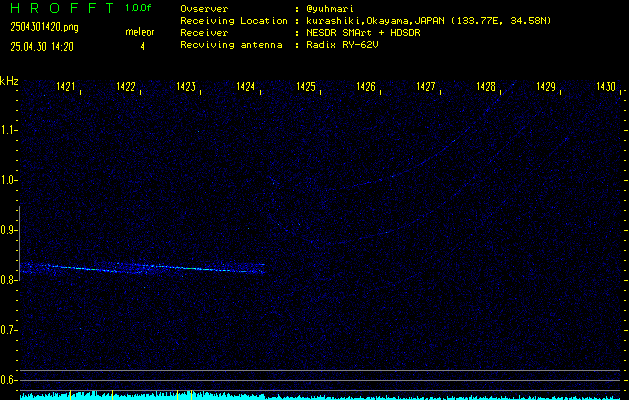
Task: Select the 1429 time axis label
Action: coord(546,86)
